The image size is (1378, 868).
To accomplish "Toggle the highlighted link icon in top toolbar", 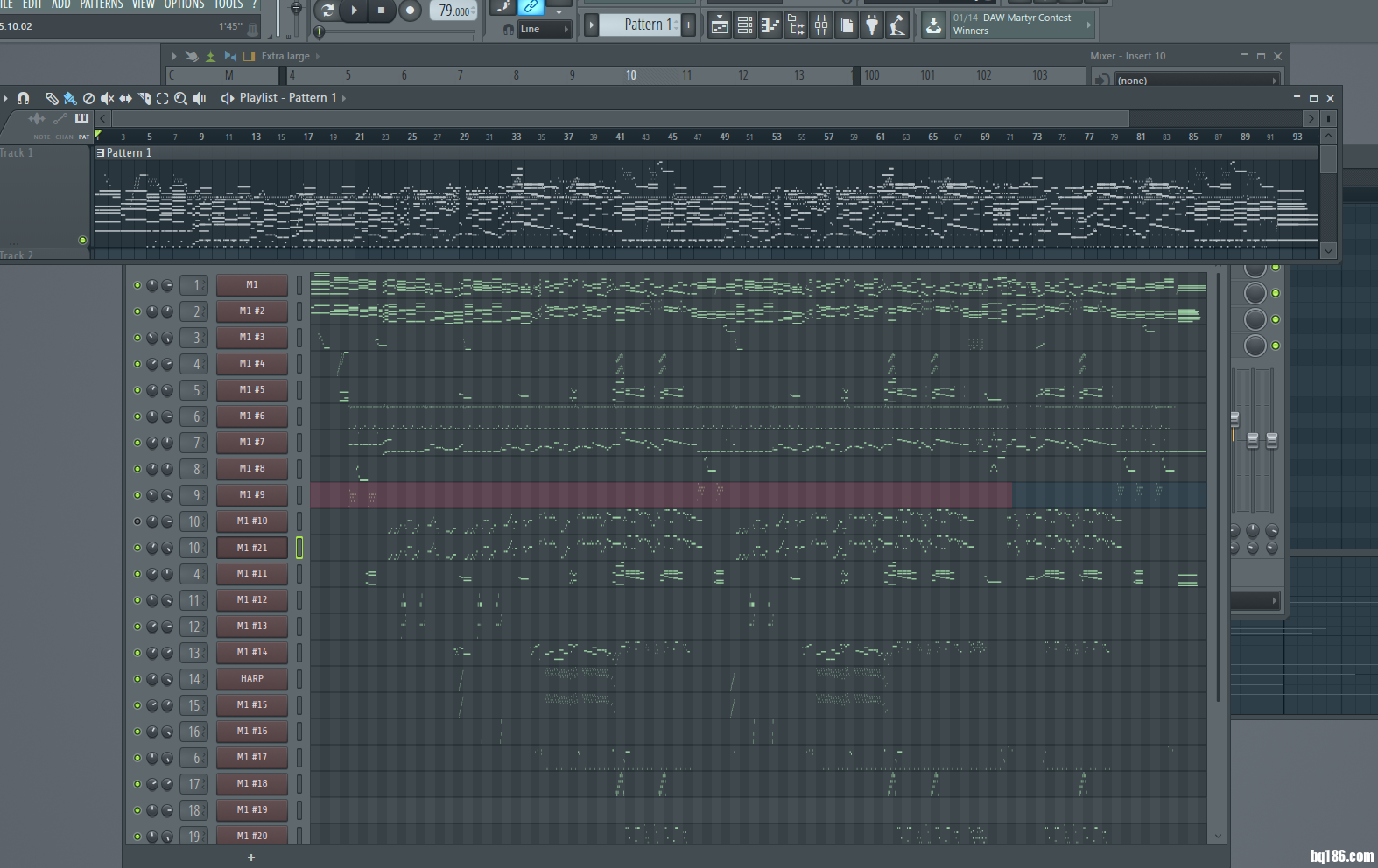I will 531,7.
